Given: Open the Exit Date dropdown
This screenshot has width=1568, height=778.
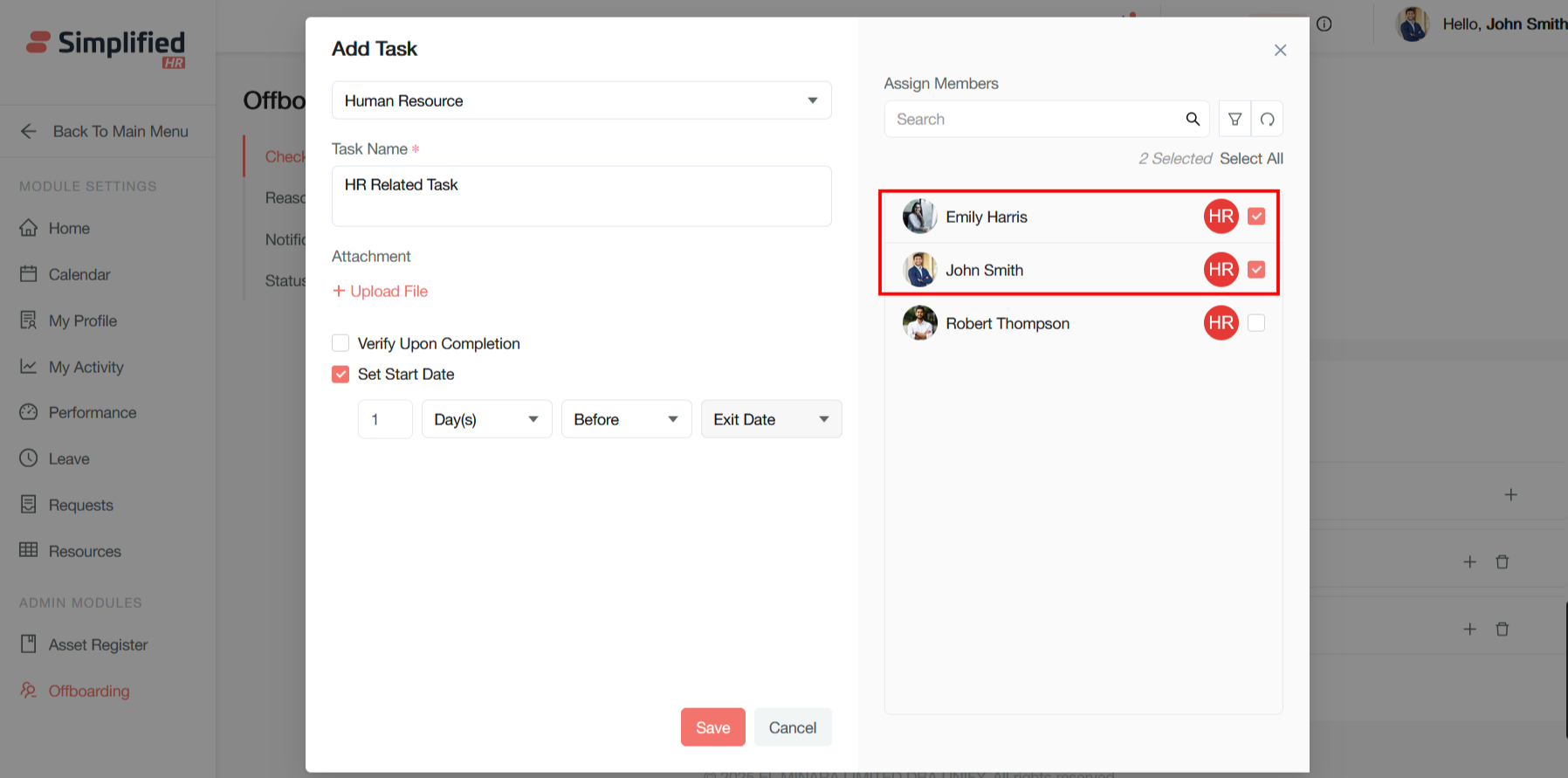Looking at the screenshot, I should 771,419.
